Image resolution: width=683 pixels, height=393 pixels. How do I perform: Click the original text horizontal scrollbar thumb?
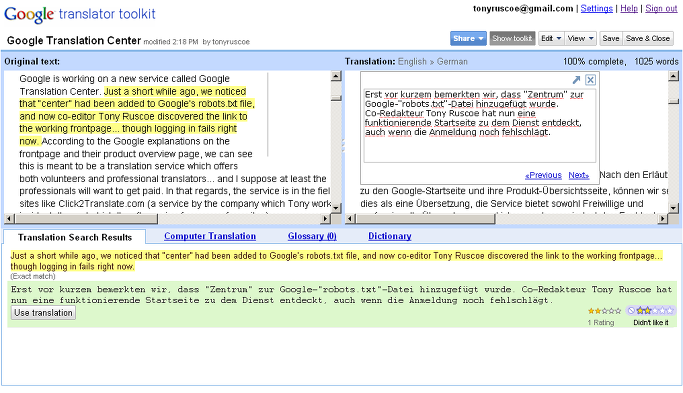(x=86, y=218)
